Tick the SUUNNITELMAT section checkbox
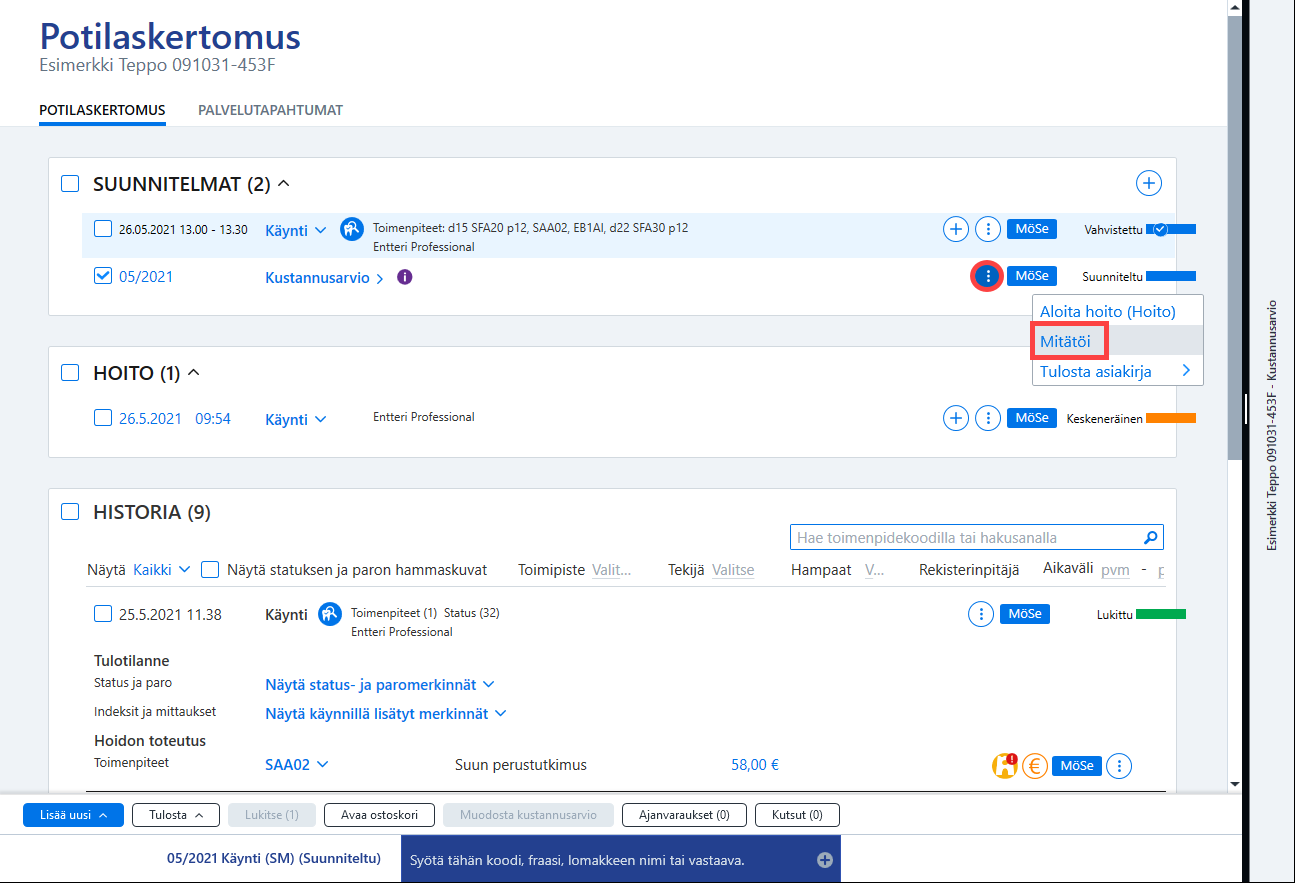 click(70, 184)
